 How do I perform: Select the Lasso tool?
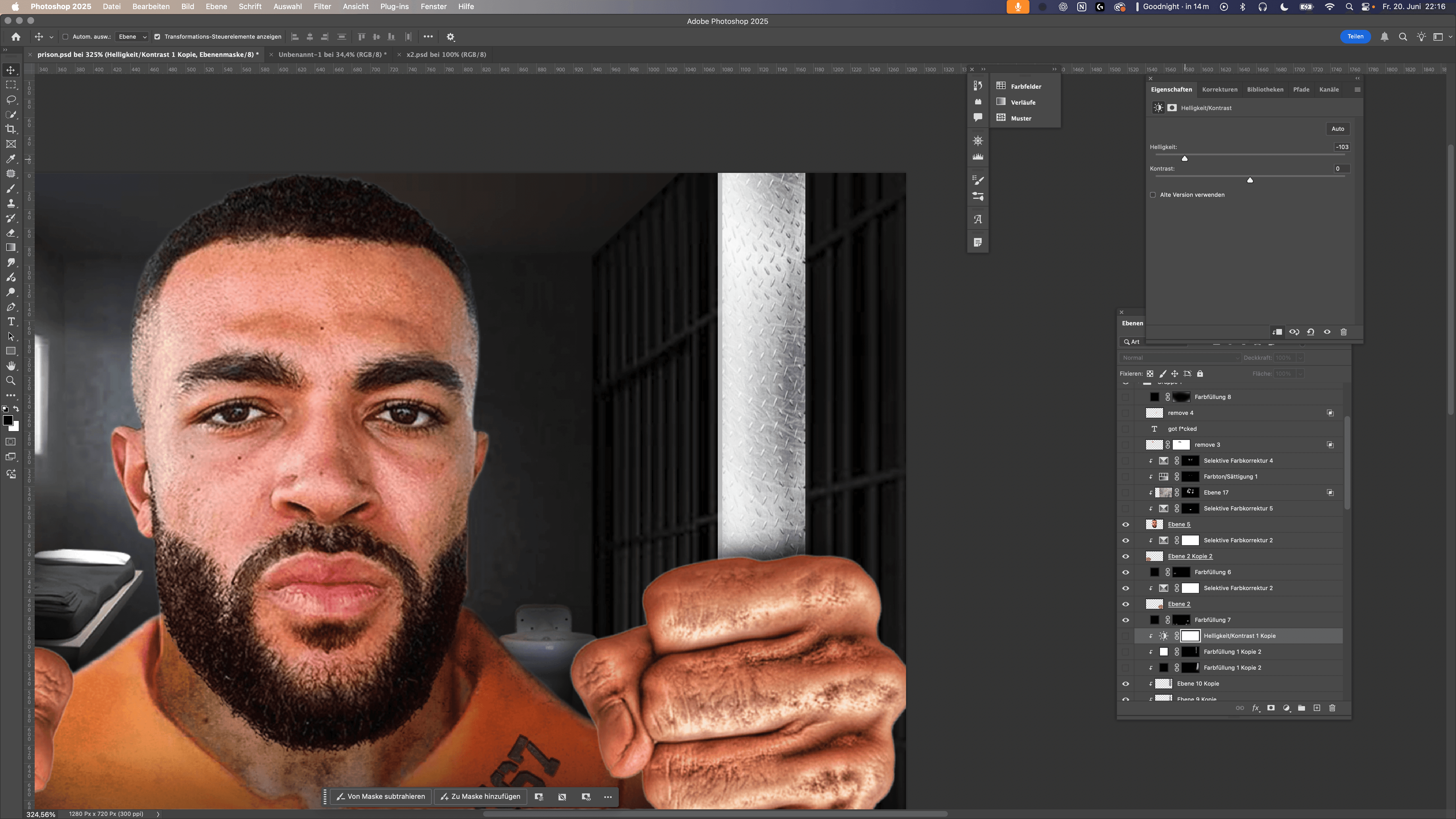click(11, 100)
